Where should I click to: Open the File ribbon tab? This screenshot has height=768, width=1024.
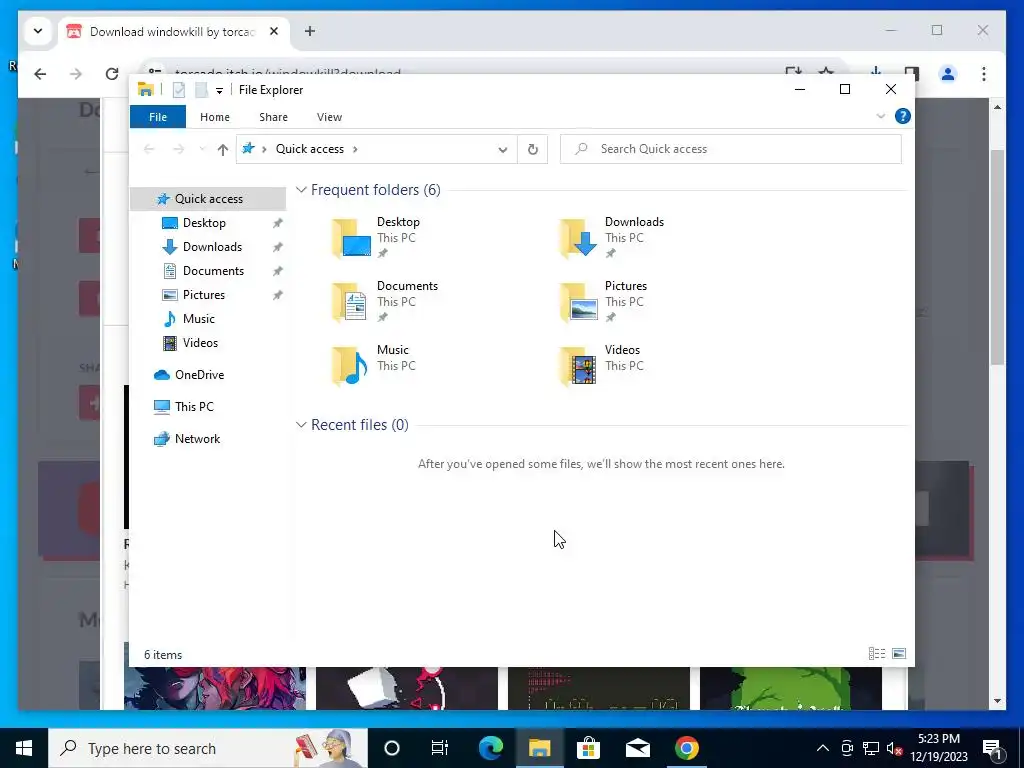coord(158,117)
